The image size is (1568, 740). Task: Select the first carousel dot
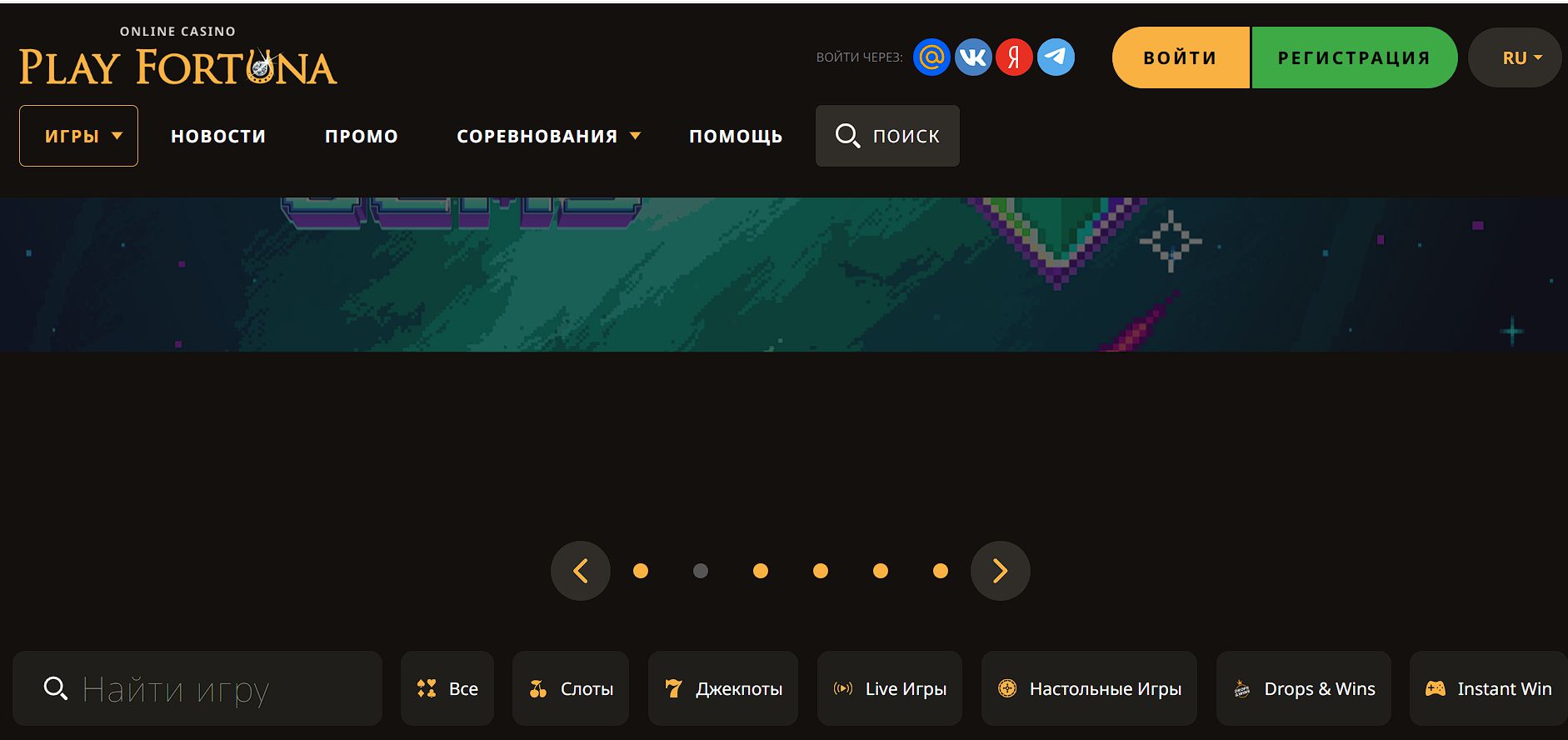point(641,571)
